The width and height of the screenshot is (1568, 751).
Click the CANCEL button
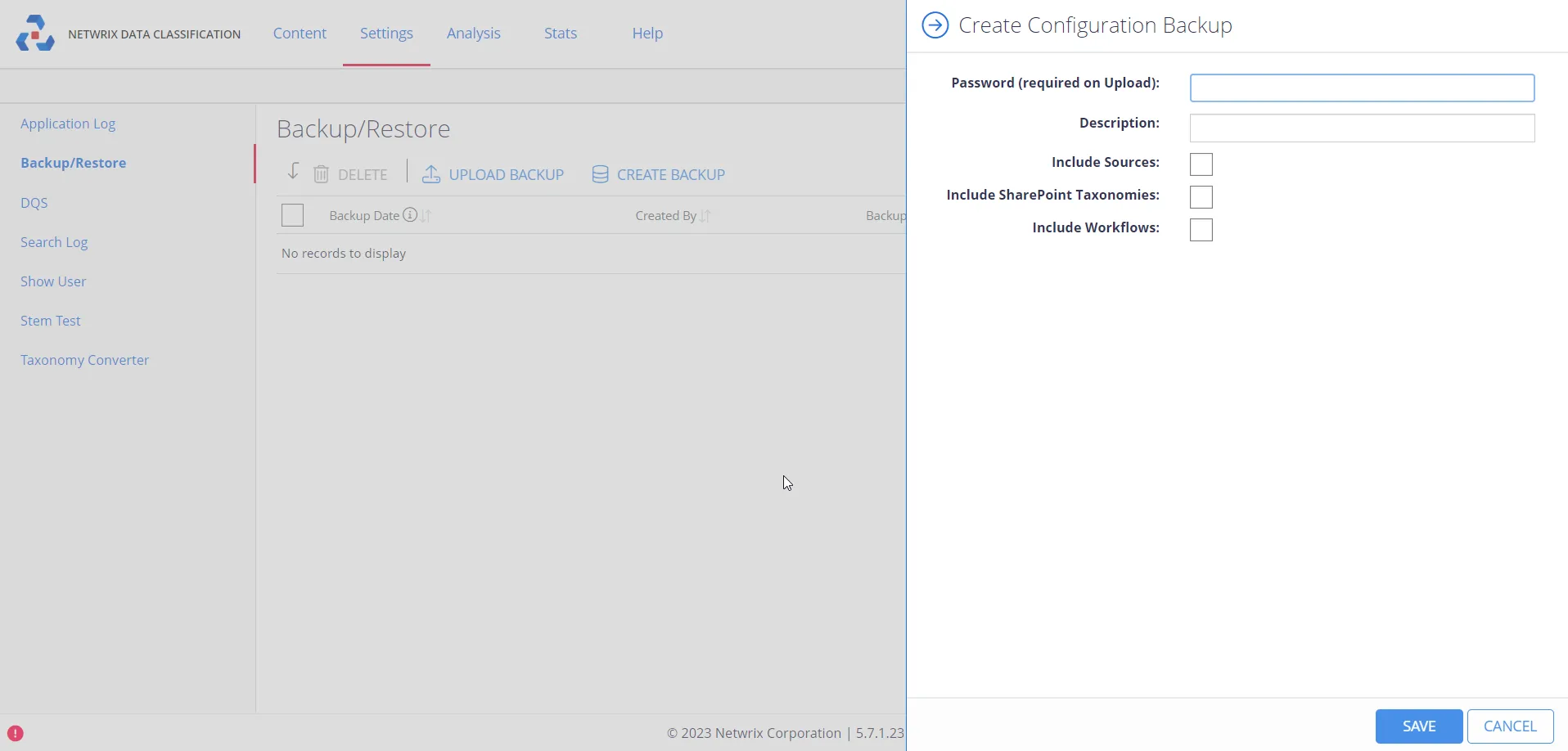(x=1510, y=726)
